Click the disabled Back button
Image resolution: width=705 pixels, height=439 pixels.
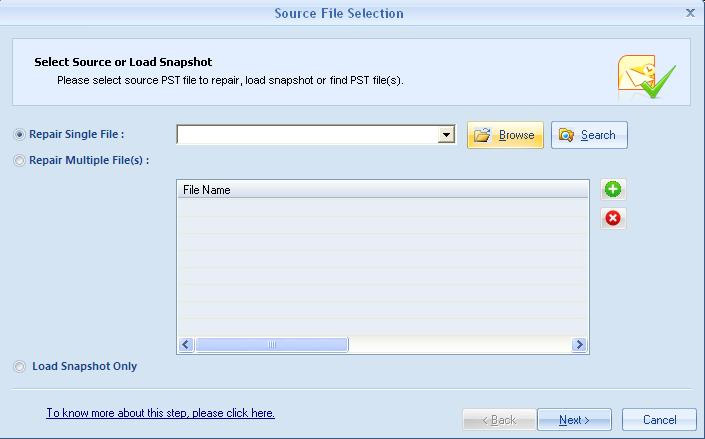(x=498, y=420)
